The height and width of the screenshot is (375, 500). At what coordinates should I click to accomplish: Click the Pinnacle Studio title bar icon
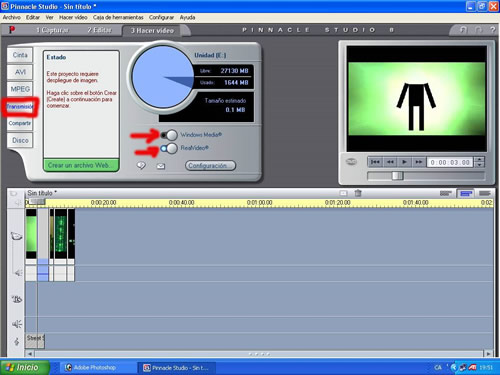(x=5, y=6)
